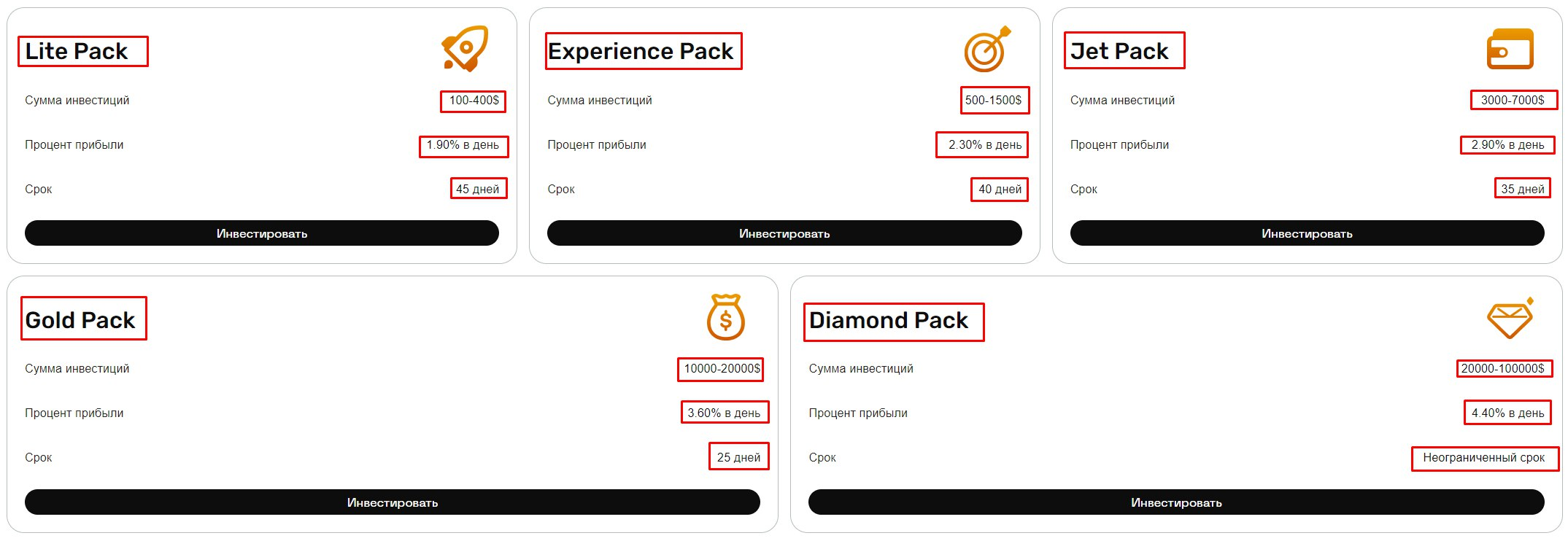Click the Gold Pack title
Screen dimensions: 1568x541
click(80, 320)
